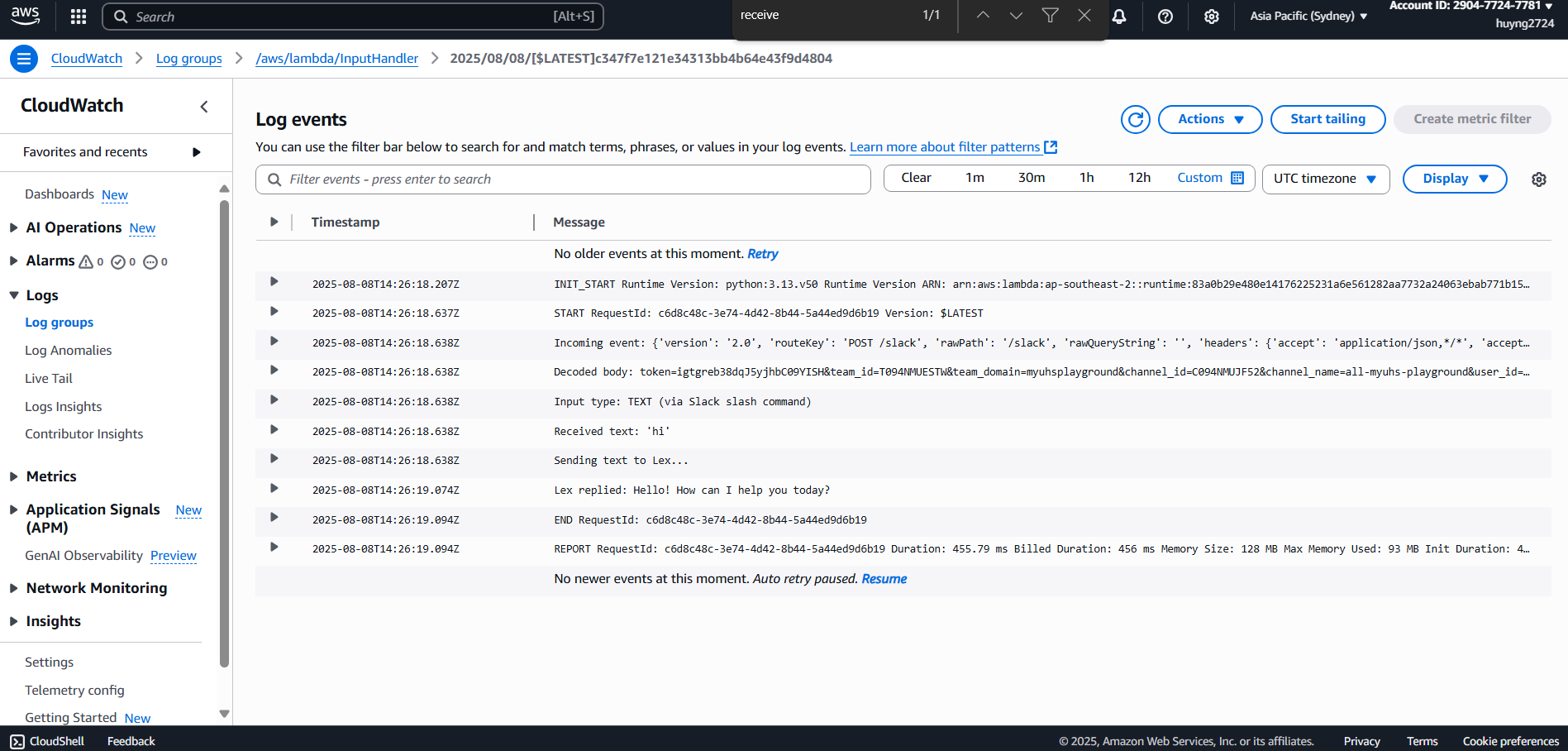Open the Actions dropdown
Screen dimensions: 1568x751
click(x=1210, y=119)
